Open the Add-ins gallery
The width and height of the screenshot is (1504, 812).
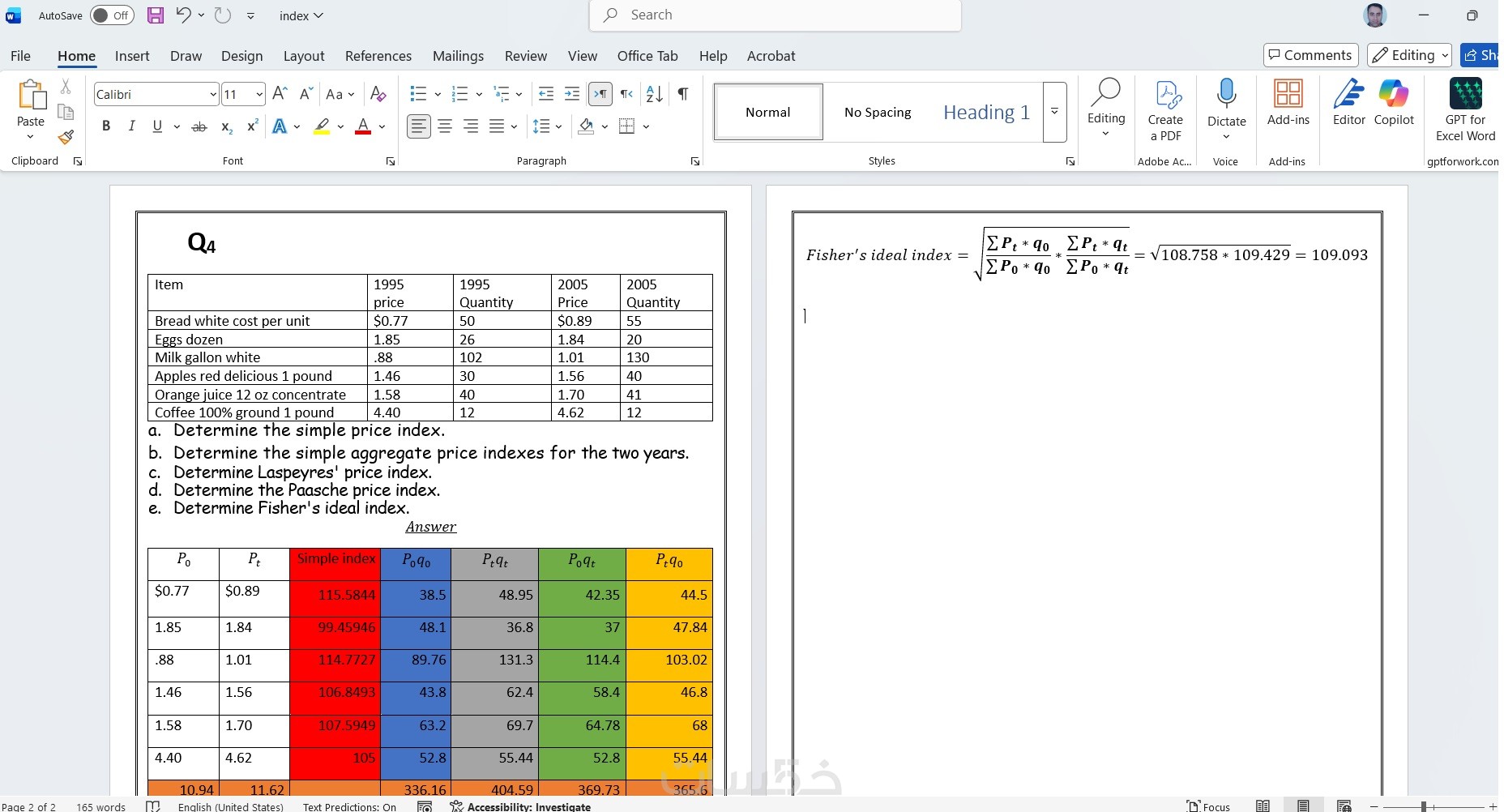(x=1288, y=103)
